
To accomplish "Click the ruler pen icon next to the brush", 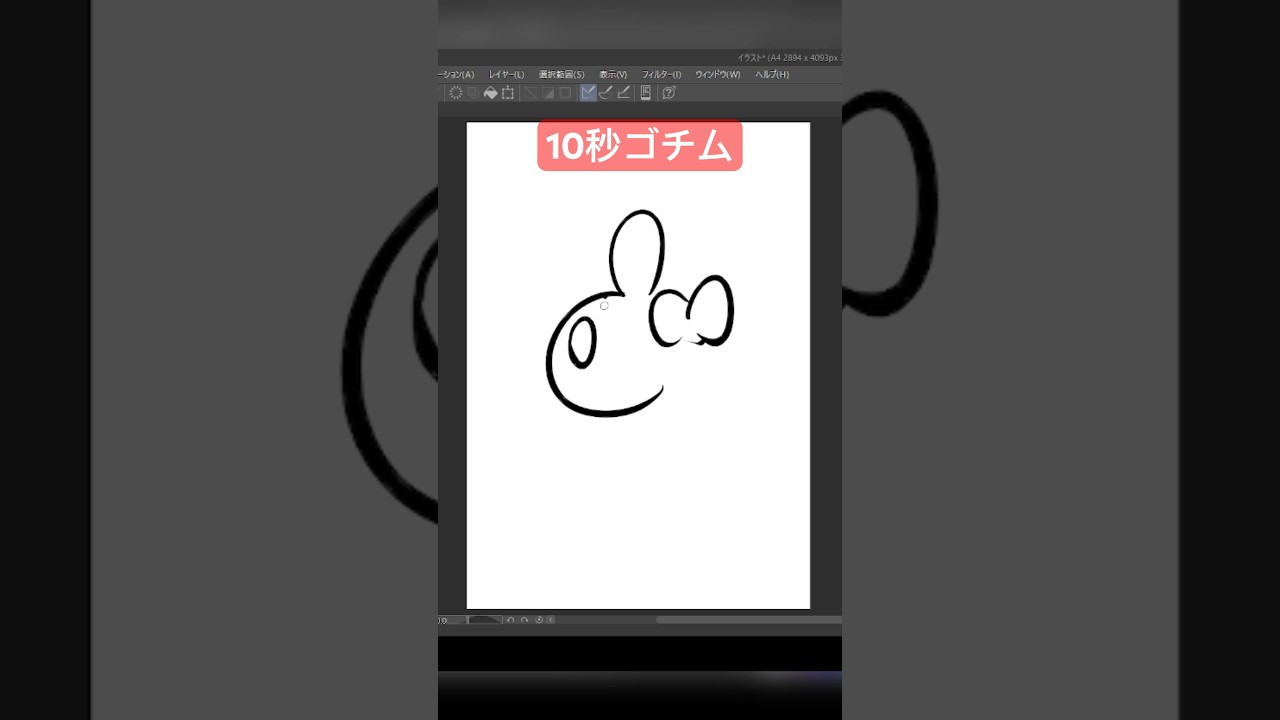I will [x=624, y=92].
